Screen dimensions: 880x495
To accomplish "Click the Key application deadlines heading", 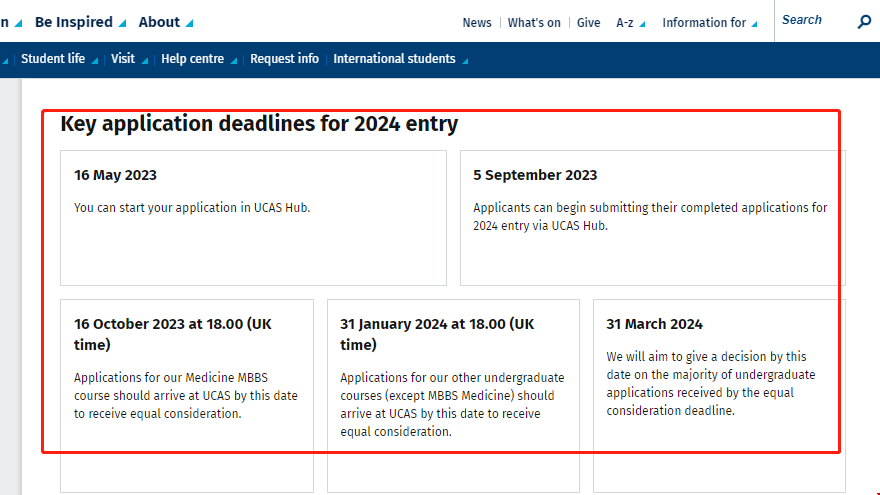I will point(259,124).
